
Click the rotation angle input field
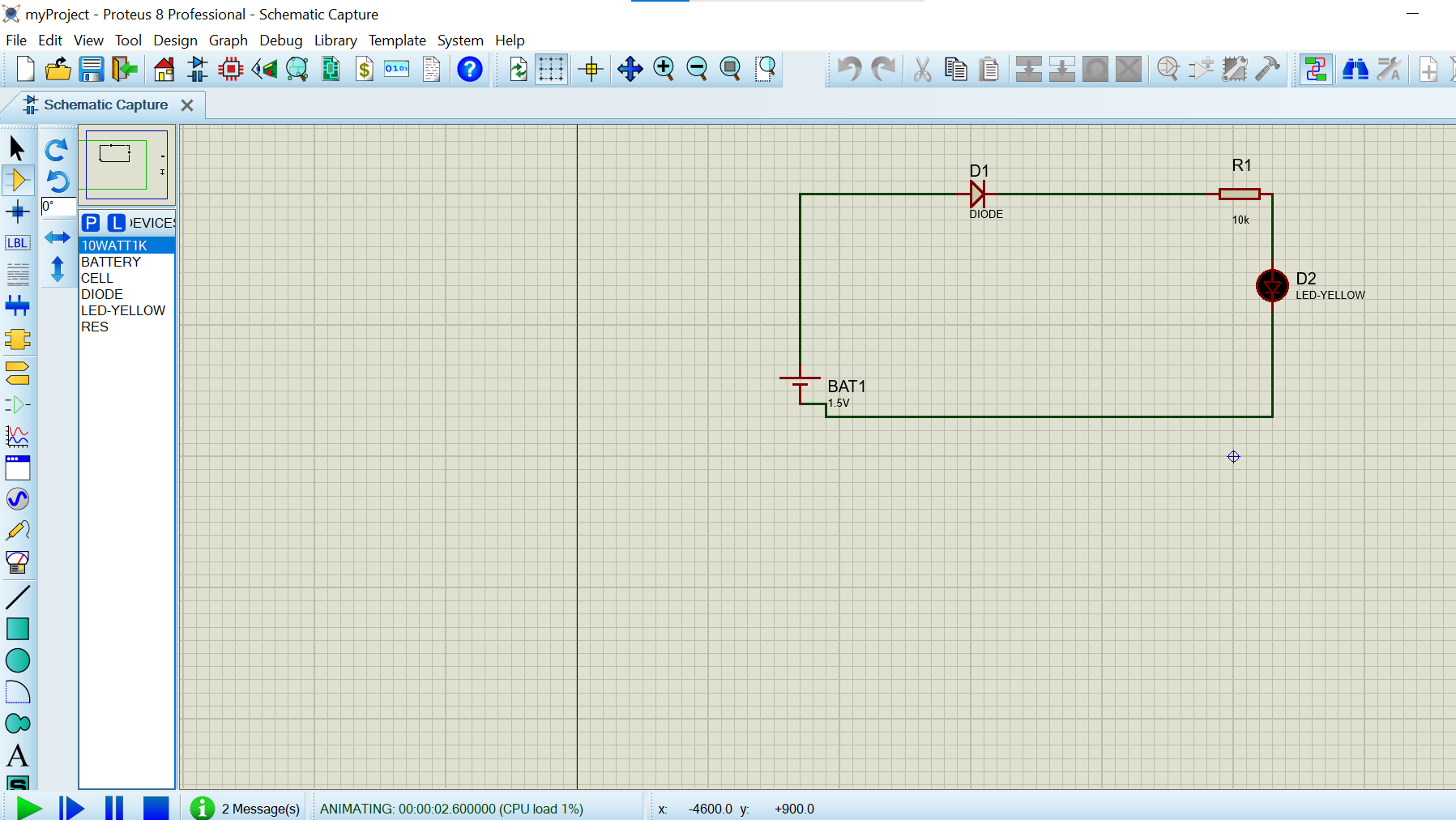(58, 207)
